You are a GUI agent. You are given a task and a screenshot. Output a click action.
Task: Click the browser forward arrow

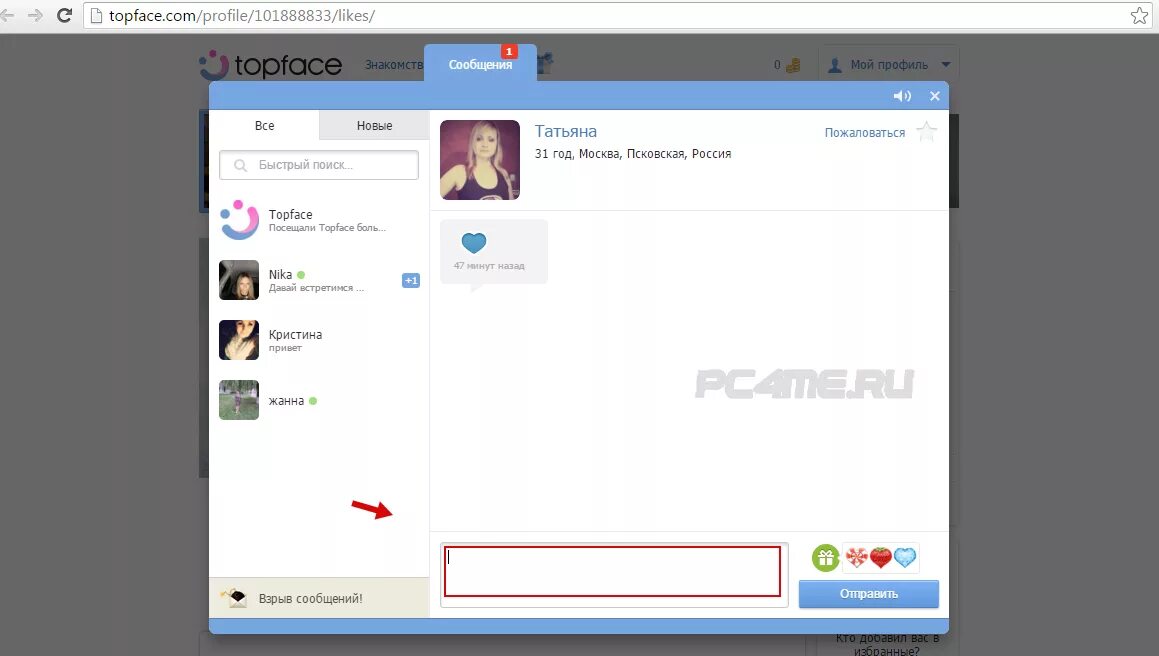35,15
